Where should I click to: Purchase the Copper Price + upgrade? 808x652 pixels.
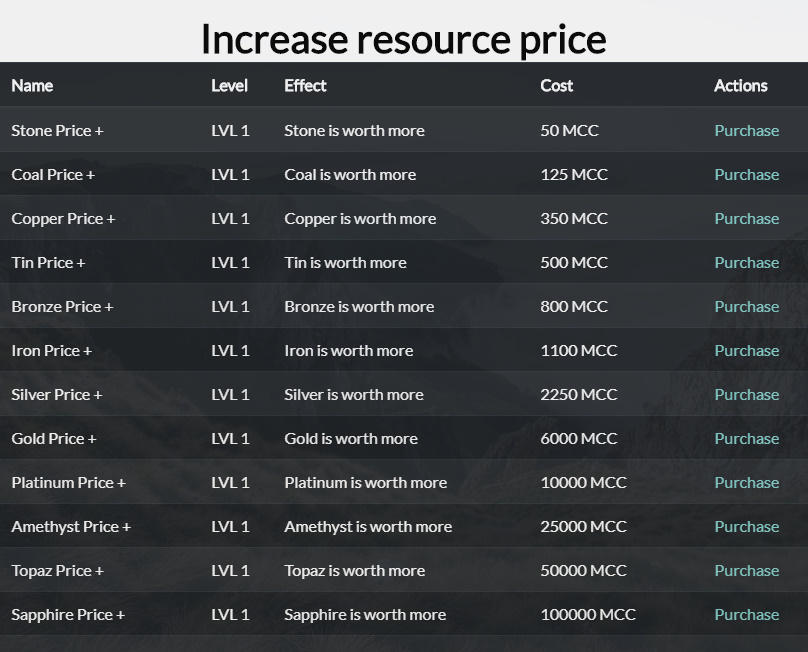(x=747, y=219)
